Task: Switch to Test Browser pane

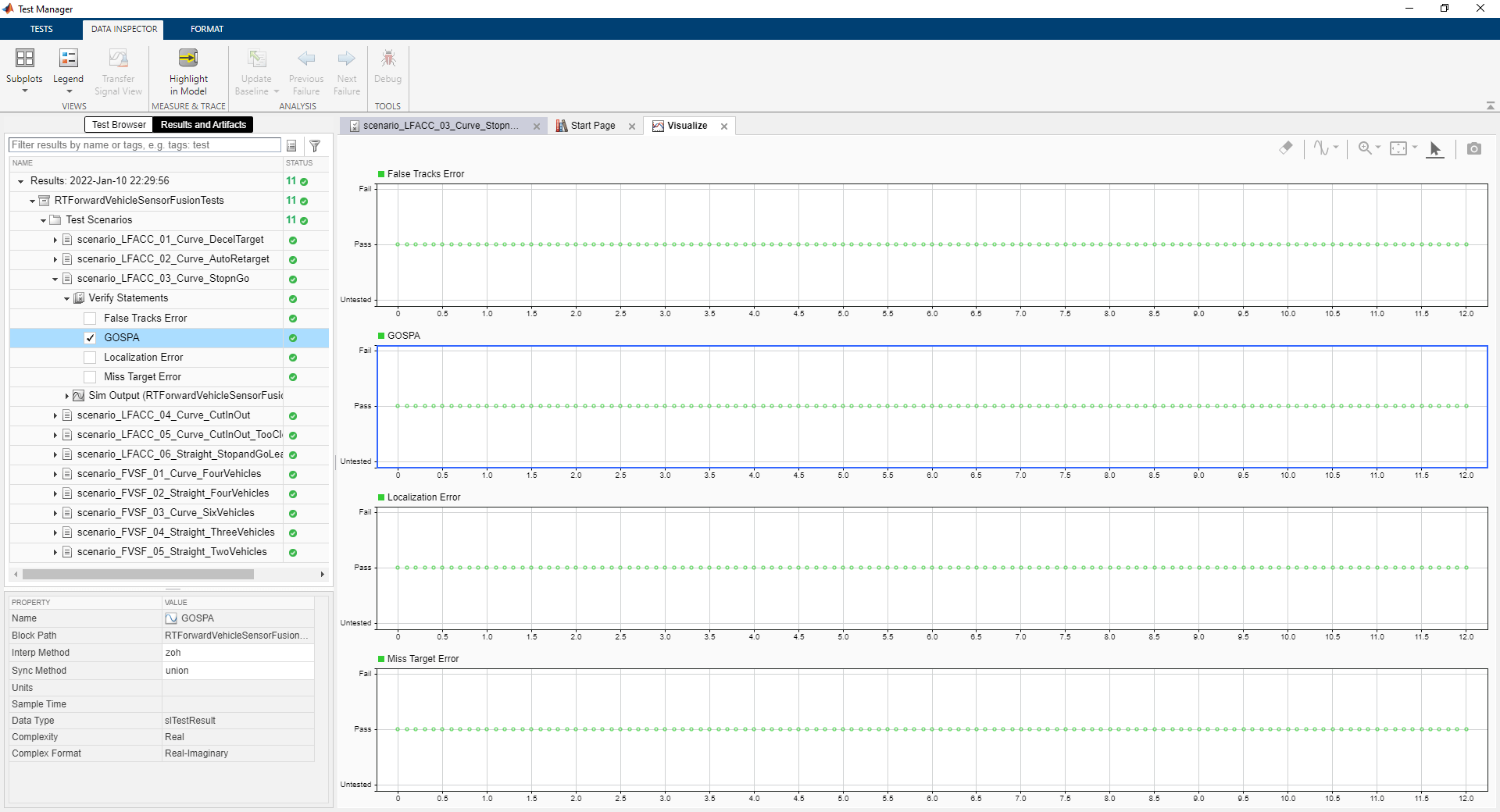Action: point(119,125)
